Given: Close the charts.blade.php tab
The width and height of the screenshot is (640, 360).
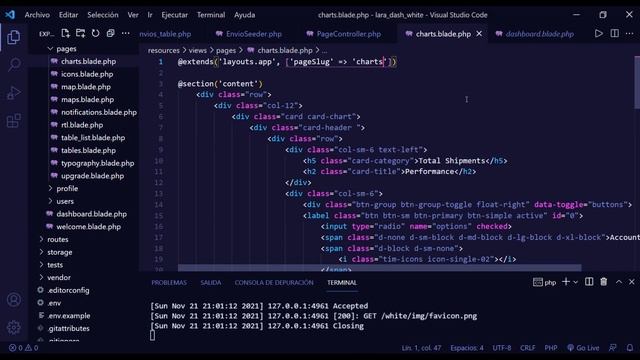Looking at the screenshot, I should pos(479,34).
